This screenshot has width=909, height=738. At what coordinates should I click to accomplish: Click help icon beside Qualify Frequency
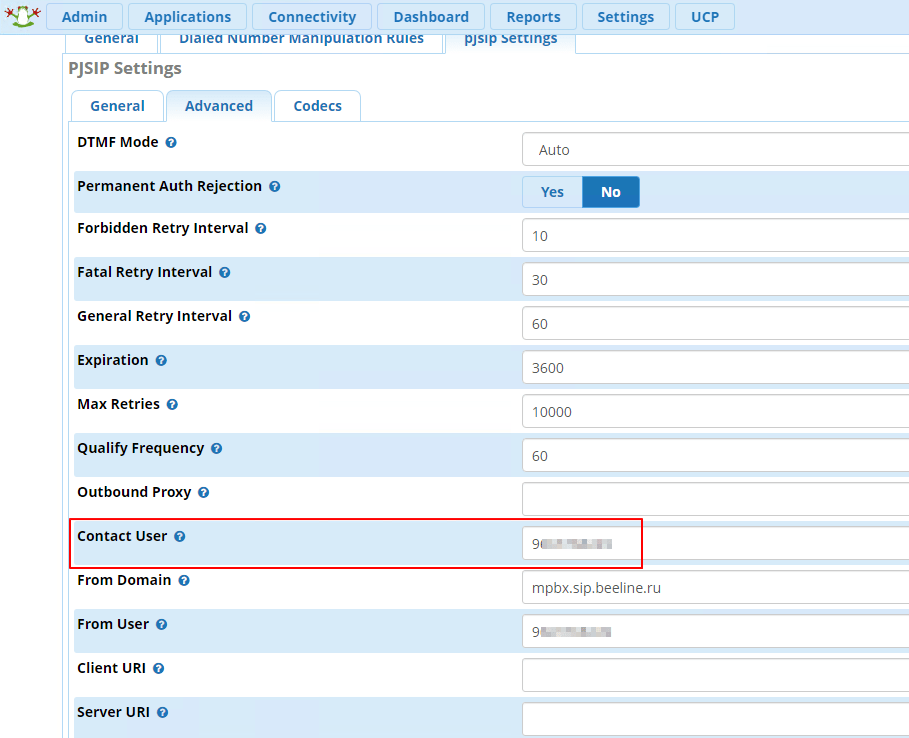point(216,449)
